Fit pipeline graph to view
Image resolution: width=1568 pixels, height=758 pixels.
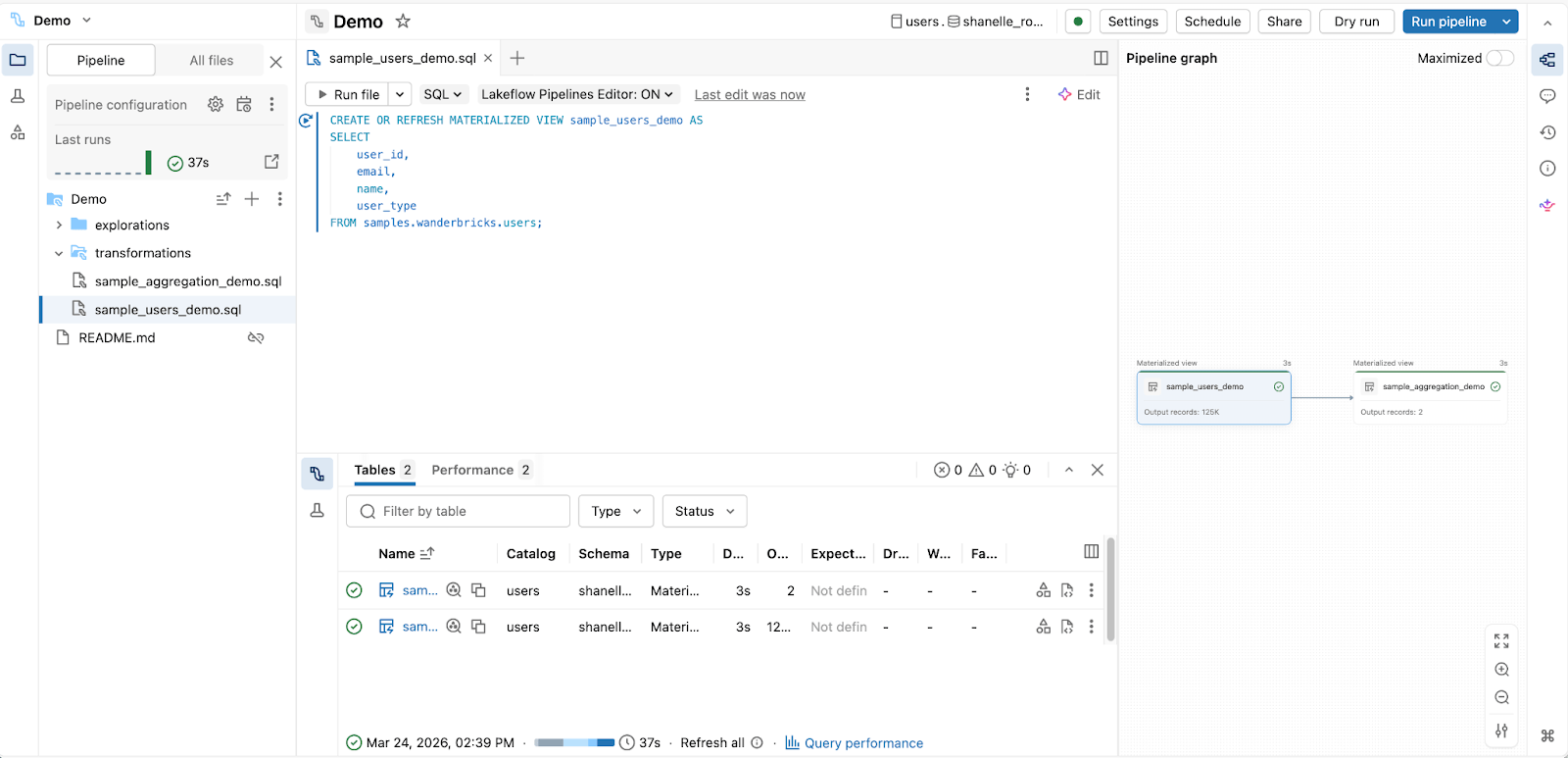coord(1501,641)
